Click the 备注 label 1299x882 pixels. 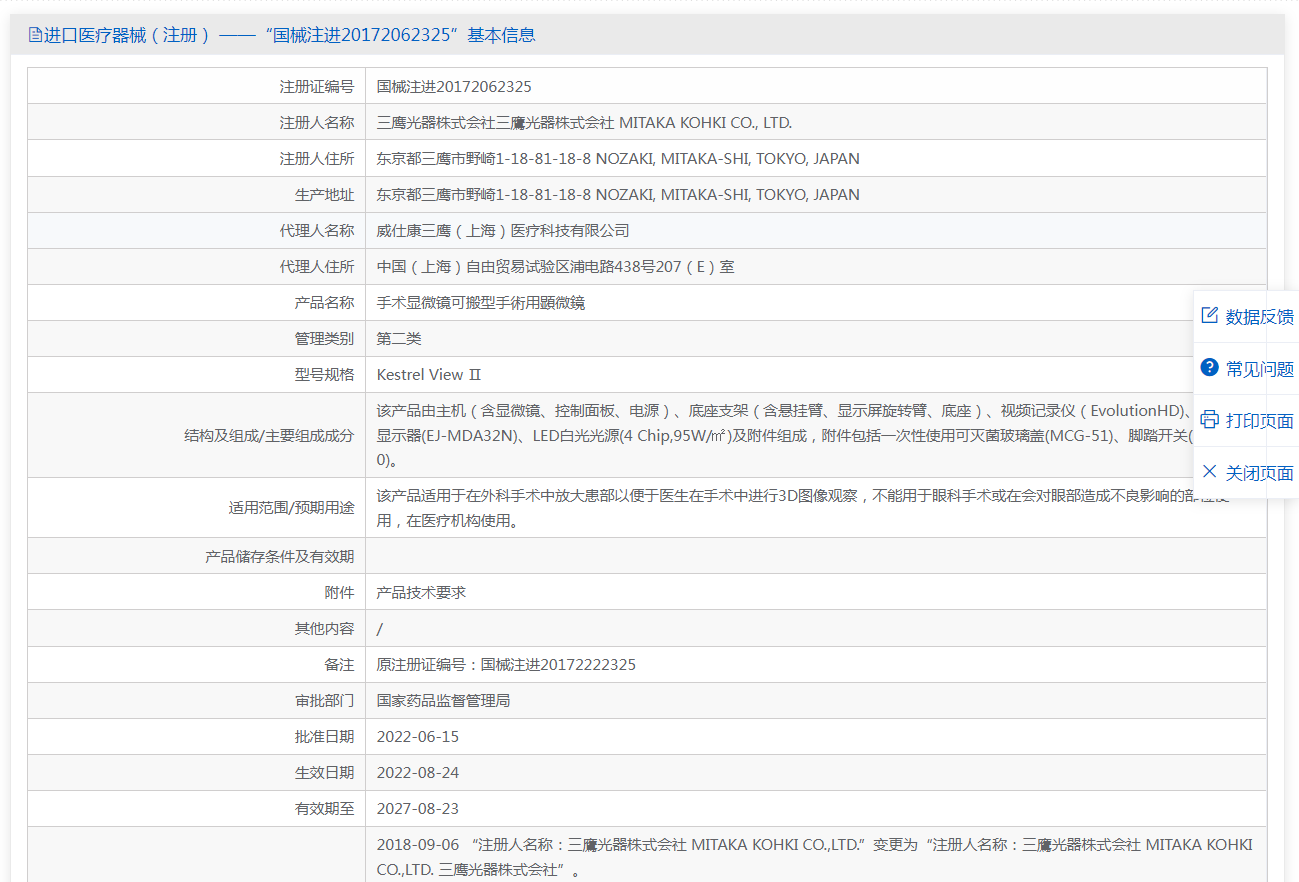(339, 665)
